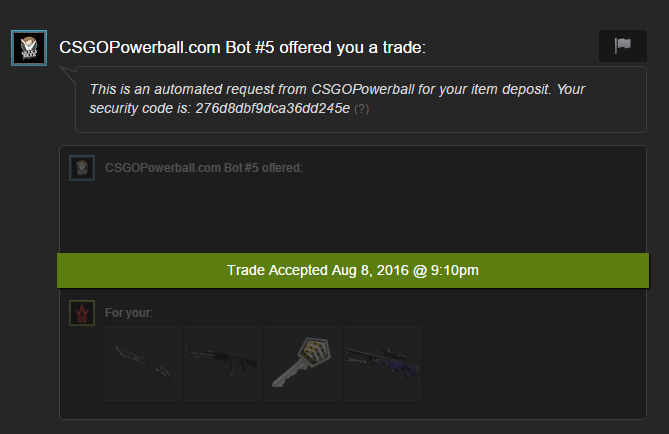Click the (?) security code help icon

click(361, 109)
